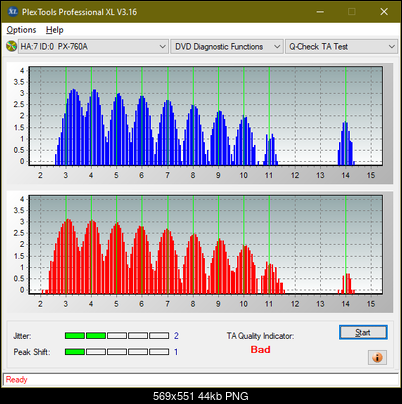Open the Help menu

click(55, 30)
